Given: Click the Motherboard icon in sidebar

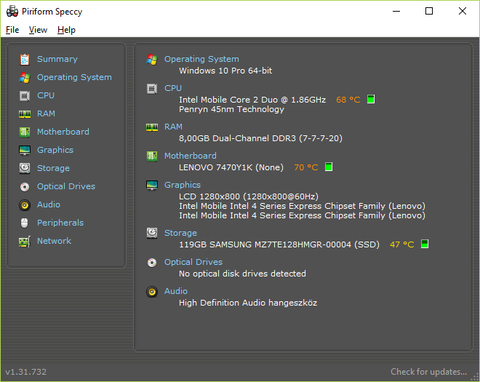Looking at the screenshot, I should pos(25,132).
